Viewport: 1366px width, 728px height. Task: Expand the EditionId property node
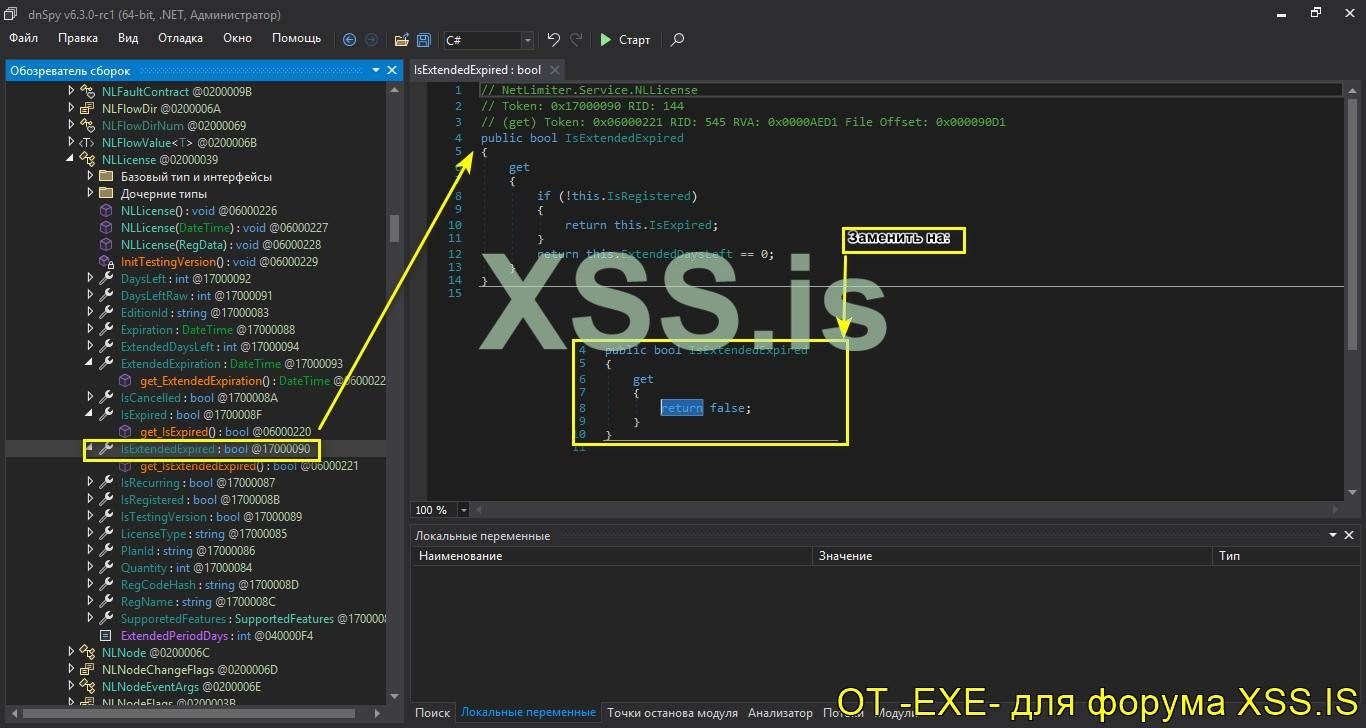90,313
